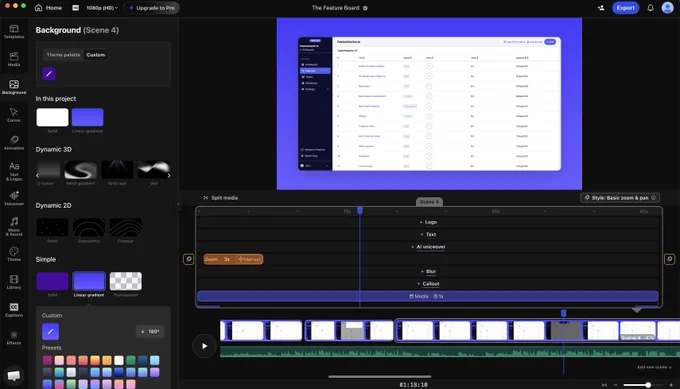This screenshot has height=389, width=680.
Task: Open the 180° gradient angle dropdown
Action: click(x=150, y=331)
